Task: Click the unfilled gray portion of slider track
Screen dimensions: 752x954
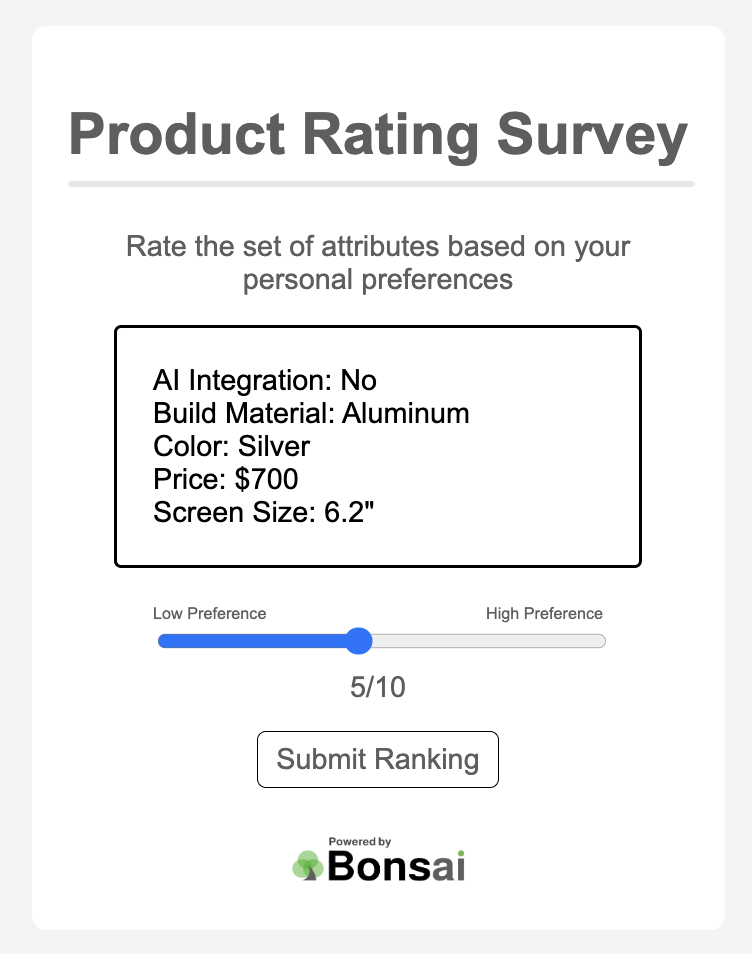Action: (490, 641)
